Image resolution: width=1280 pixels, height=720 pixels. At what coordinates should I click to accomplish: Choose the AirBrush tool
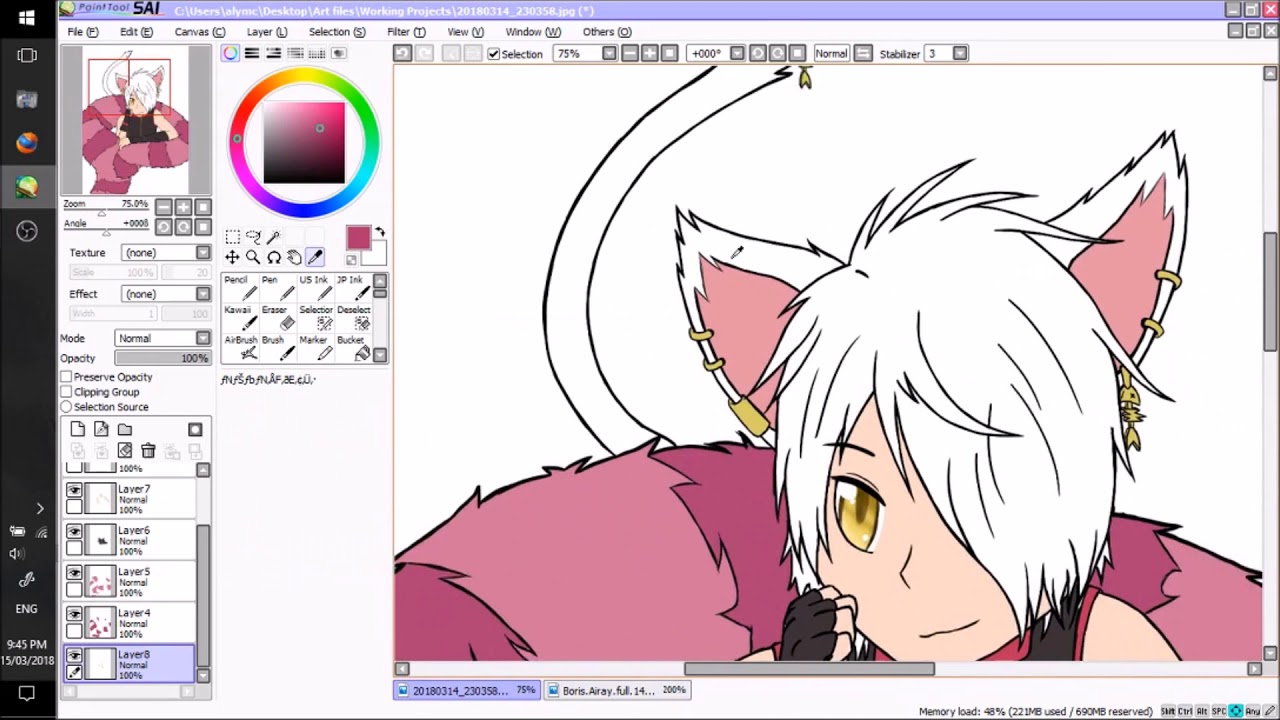click(241, 347)
